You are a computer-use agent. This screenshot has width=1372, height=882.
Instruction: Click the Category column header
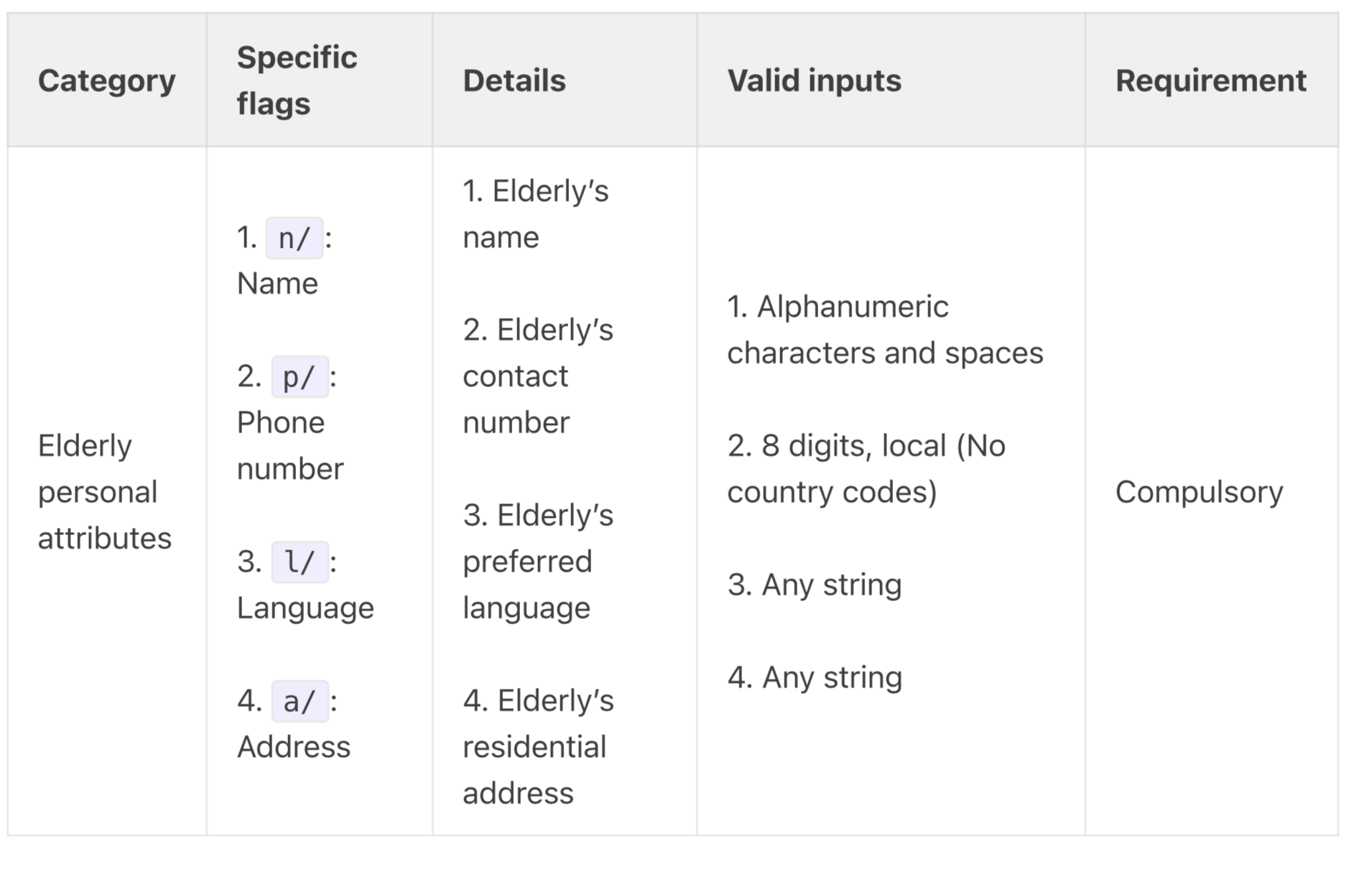(x=106, y=80)
